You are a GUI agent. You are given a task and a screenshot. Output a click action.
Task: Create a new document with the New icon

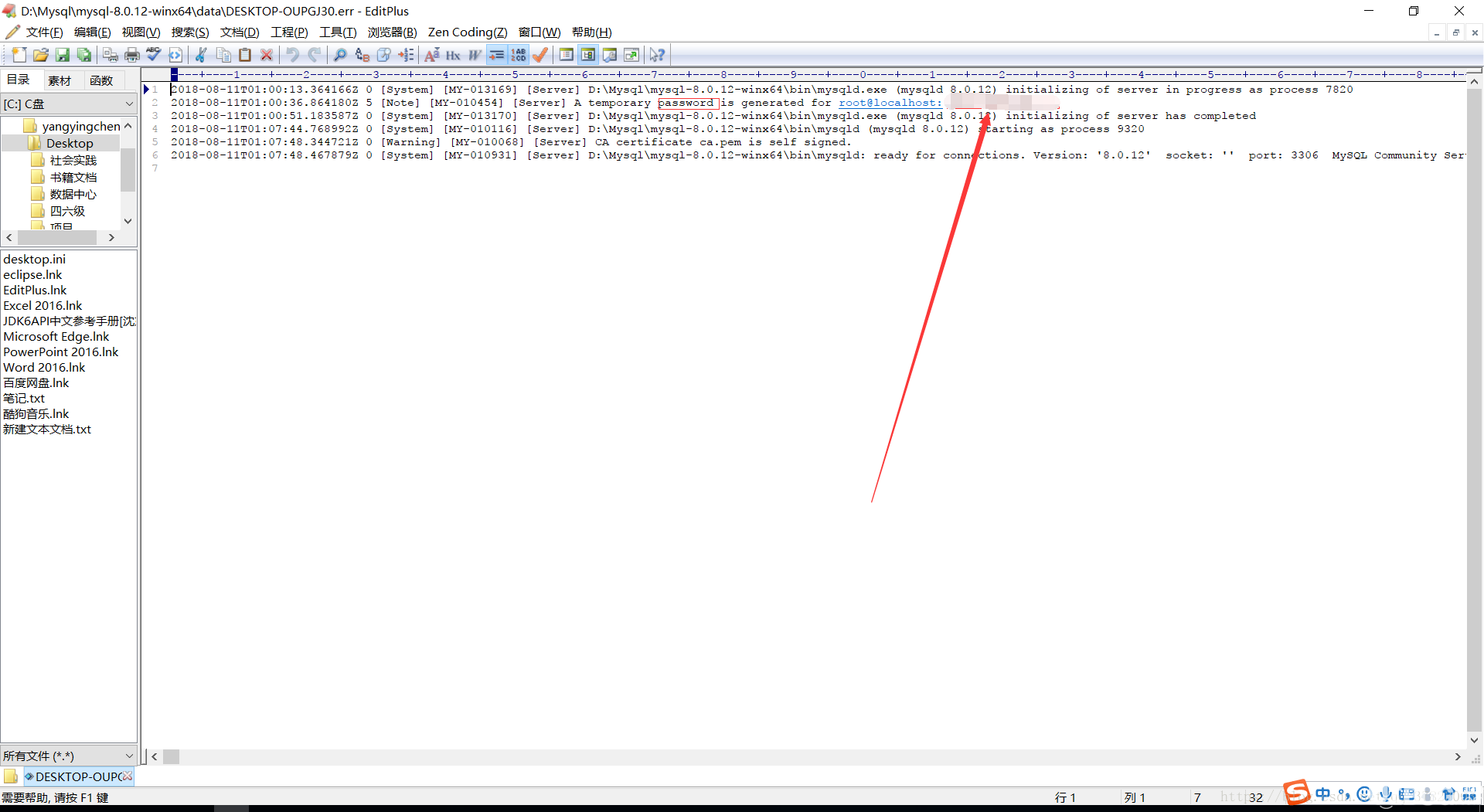coord(19,55)
